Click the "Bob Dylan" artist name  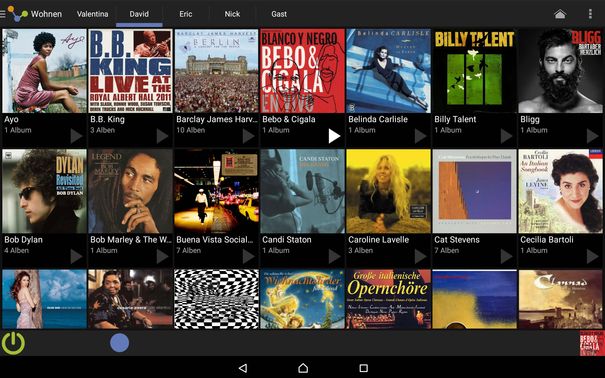[x=24, y=240]
